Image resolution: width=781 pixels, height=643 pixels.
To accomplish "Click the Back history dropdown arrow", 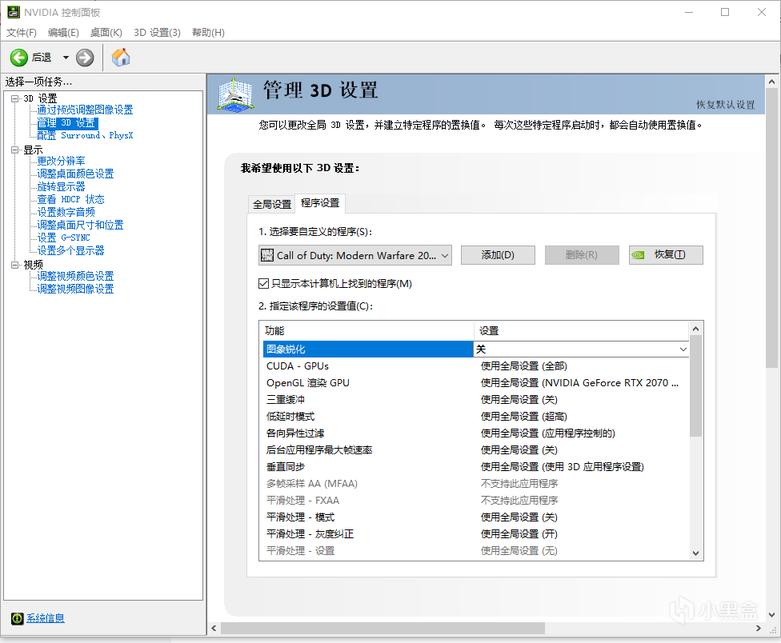I will coord(66,57).
